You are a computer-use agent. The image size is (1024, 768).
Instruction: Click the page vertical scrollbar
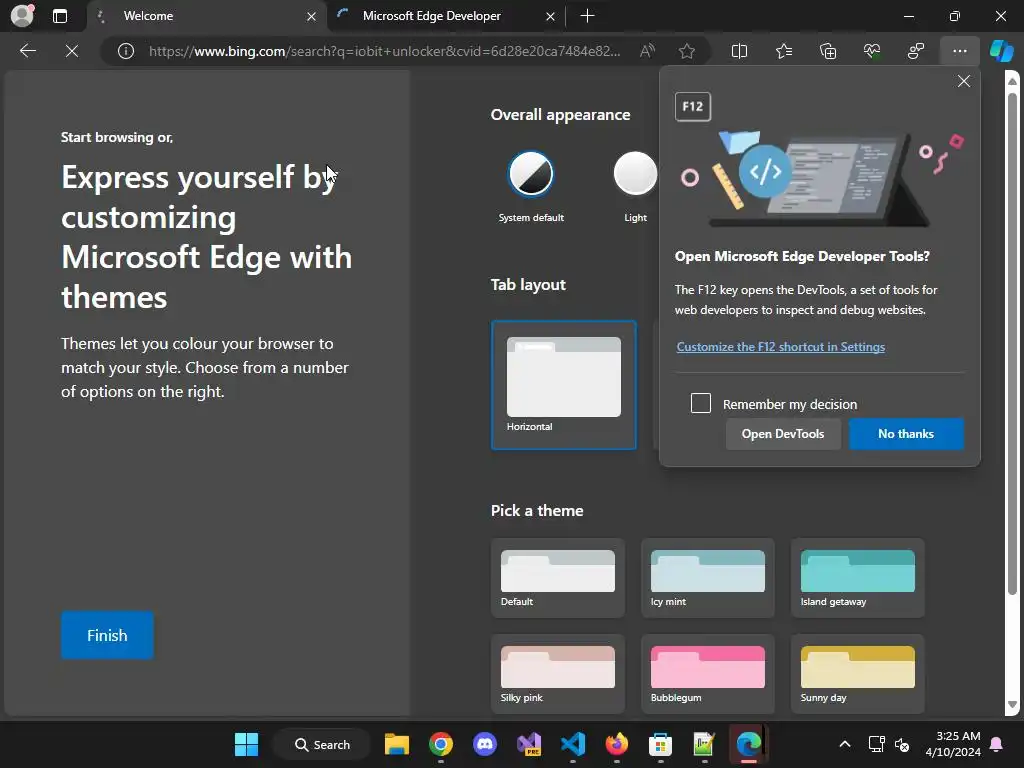pos(1012,343)
